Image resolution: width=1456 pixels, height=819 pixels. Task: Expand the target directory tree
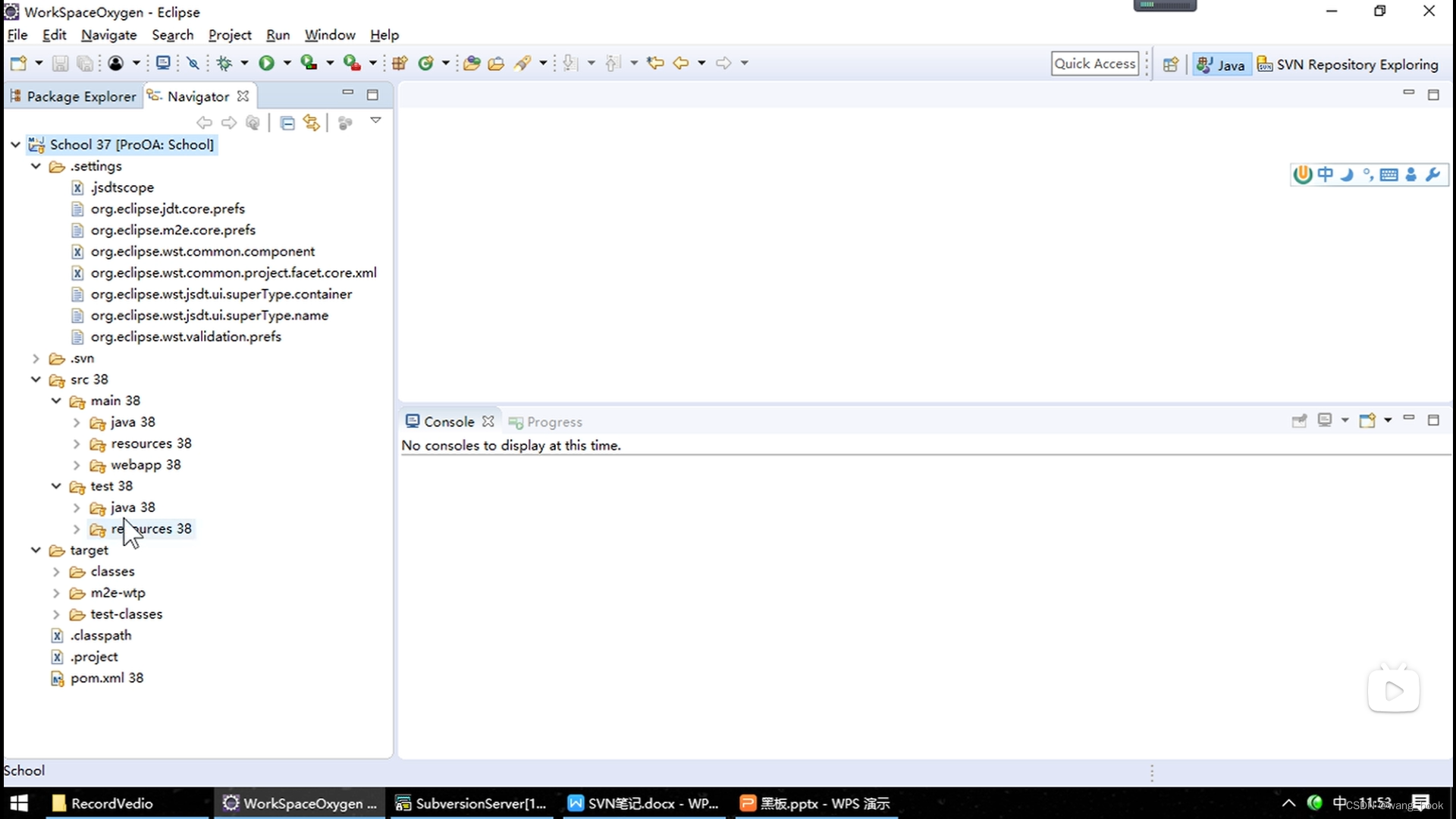pyautogui.click(x=36, y=549)
